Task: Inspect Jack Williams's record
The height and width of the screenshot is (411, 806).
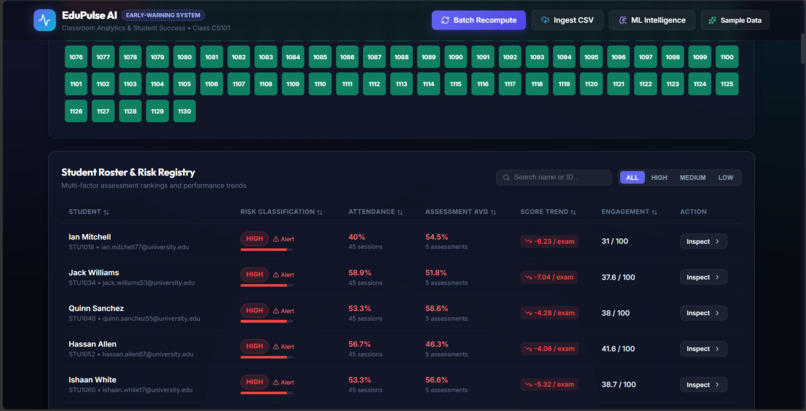Action: click(703, 277)
